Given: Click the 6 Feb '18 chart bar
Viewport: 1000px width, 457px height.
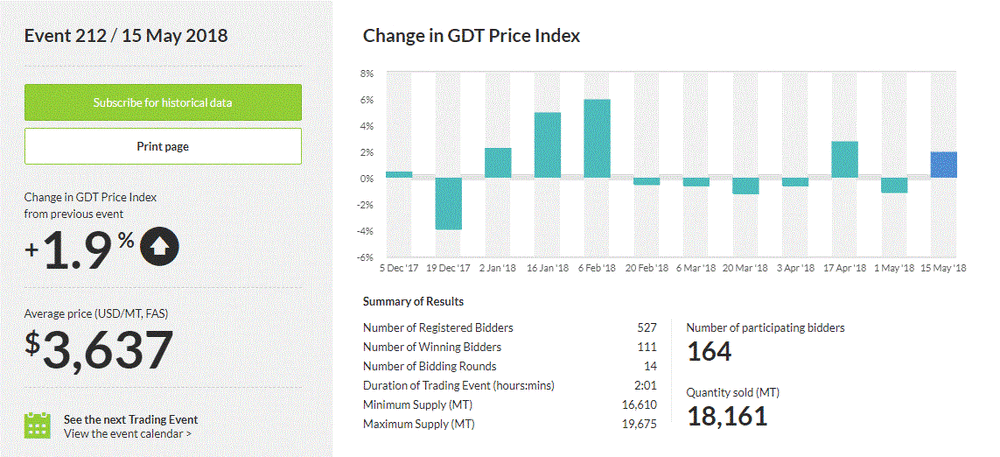Looking at the screenshot, I should (597, 139).
